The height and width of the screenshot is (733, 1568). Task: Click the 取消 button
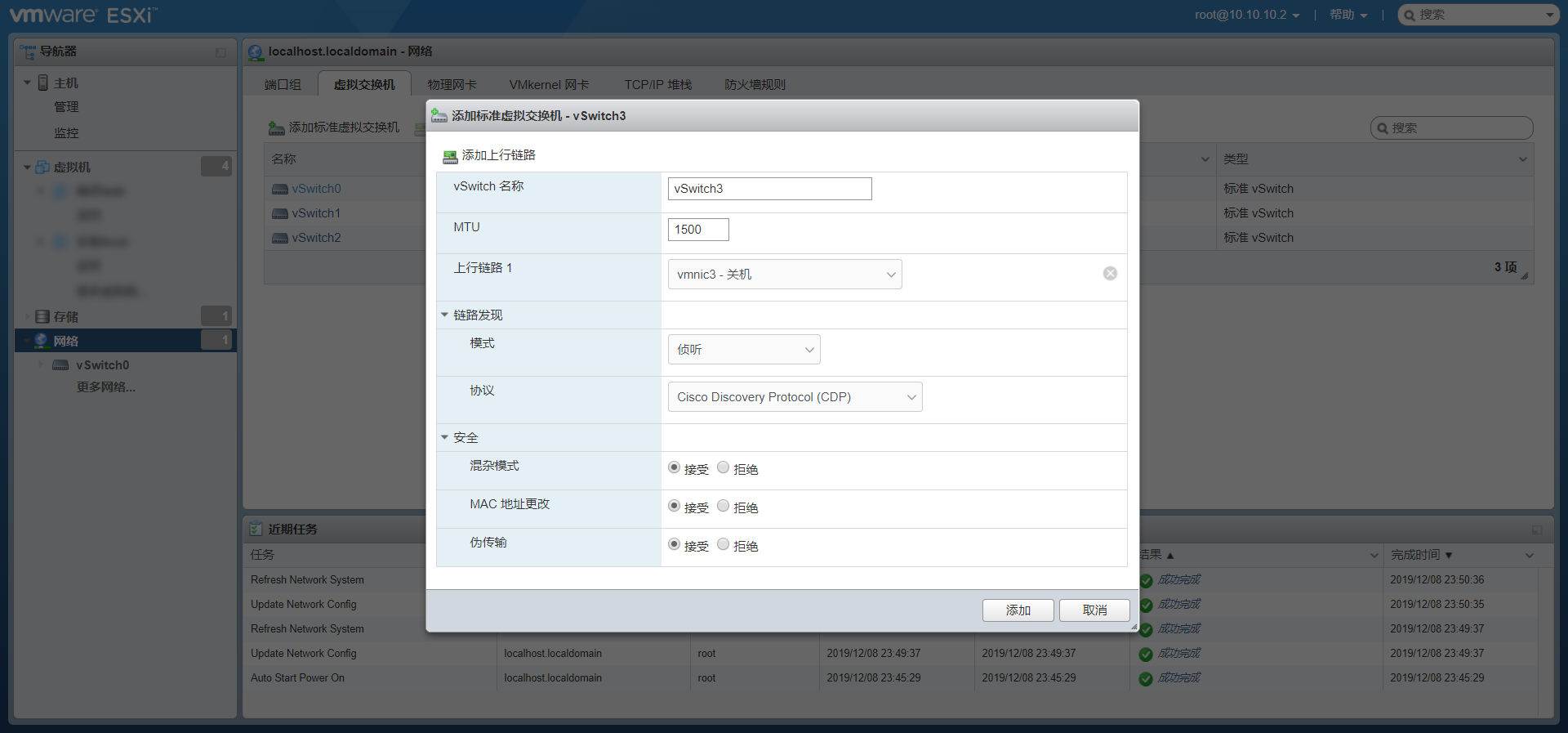(1094, 610)
